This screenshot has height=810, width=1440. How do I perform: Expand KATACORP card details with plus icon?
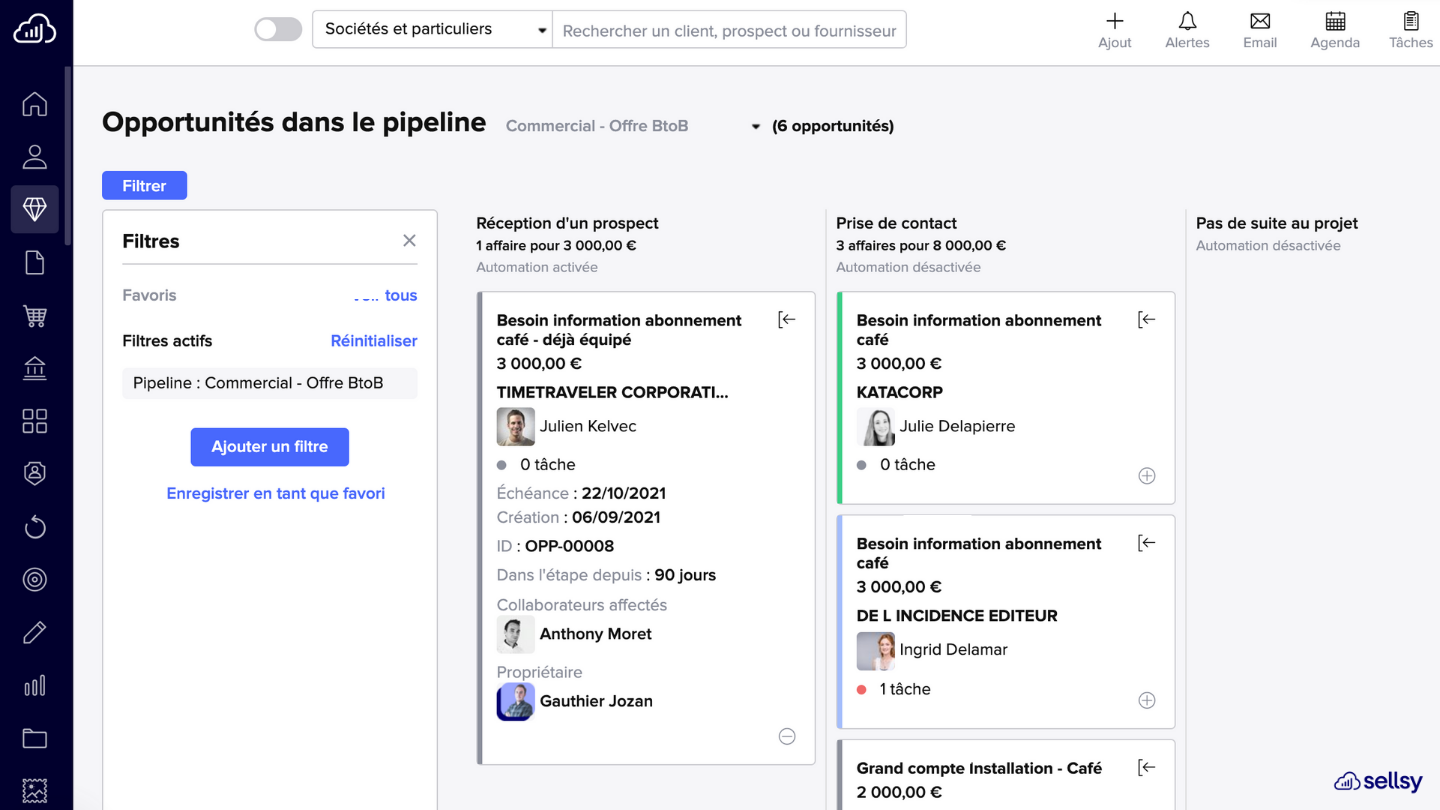1147,476
